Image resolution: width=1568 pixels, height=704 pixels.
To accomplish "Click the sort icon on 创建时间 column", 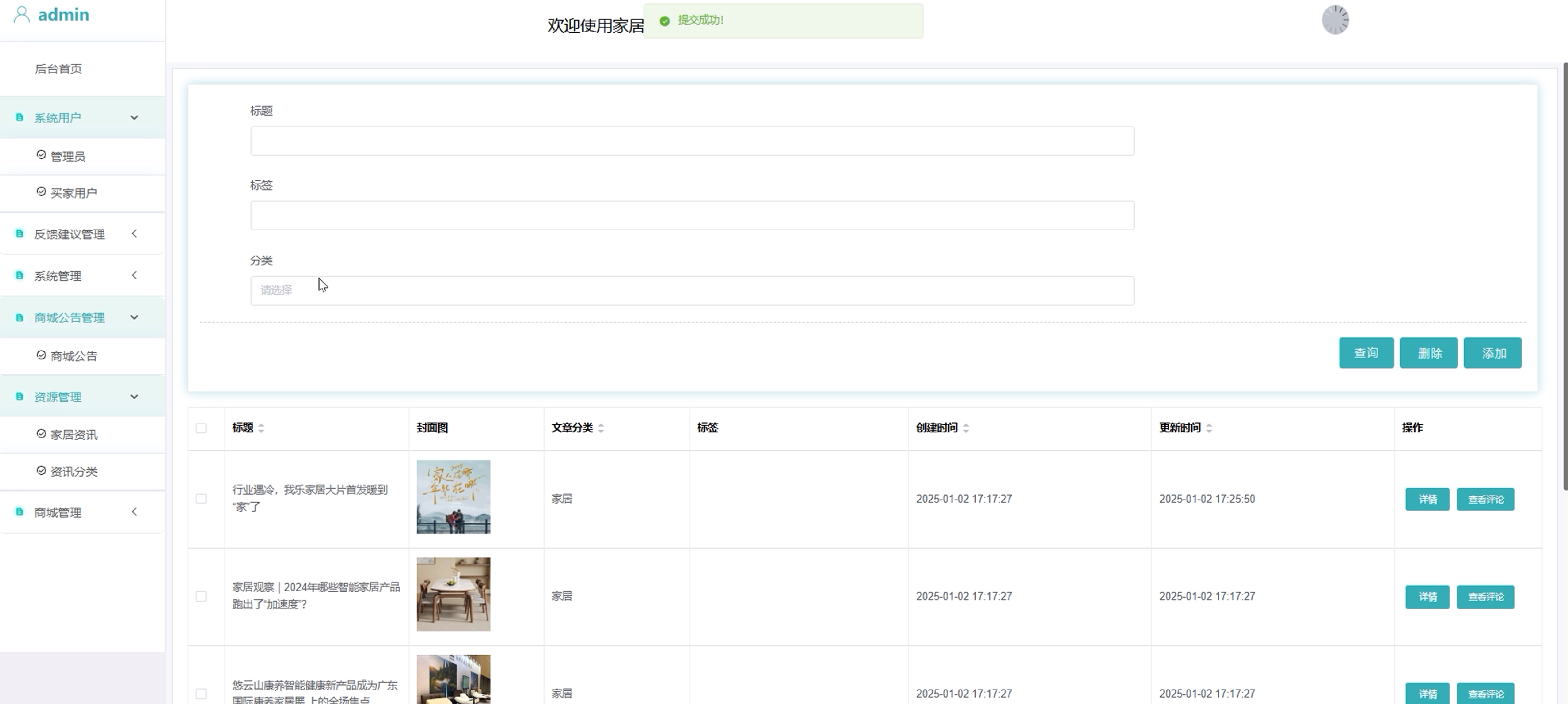I will coord(966,428).
